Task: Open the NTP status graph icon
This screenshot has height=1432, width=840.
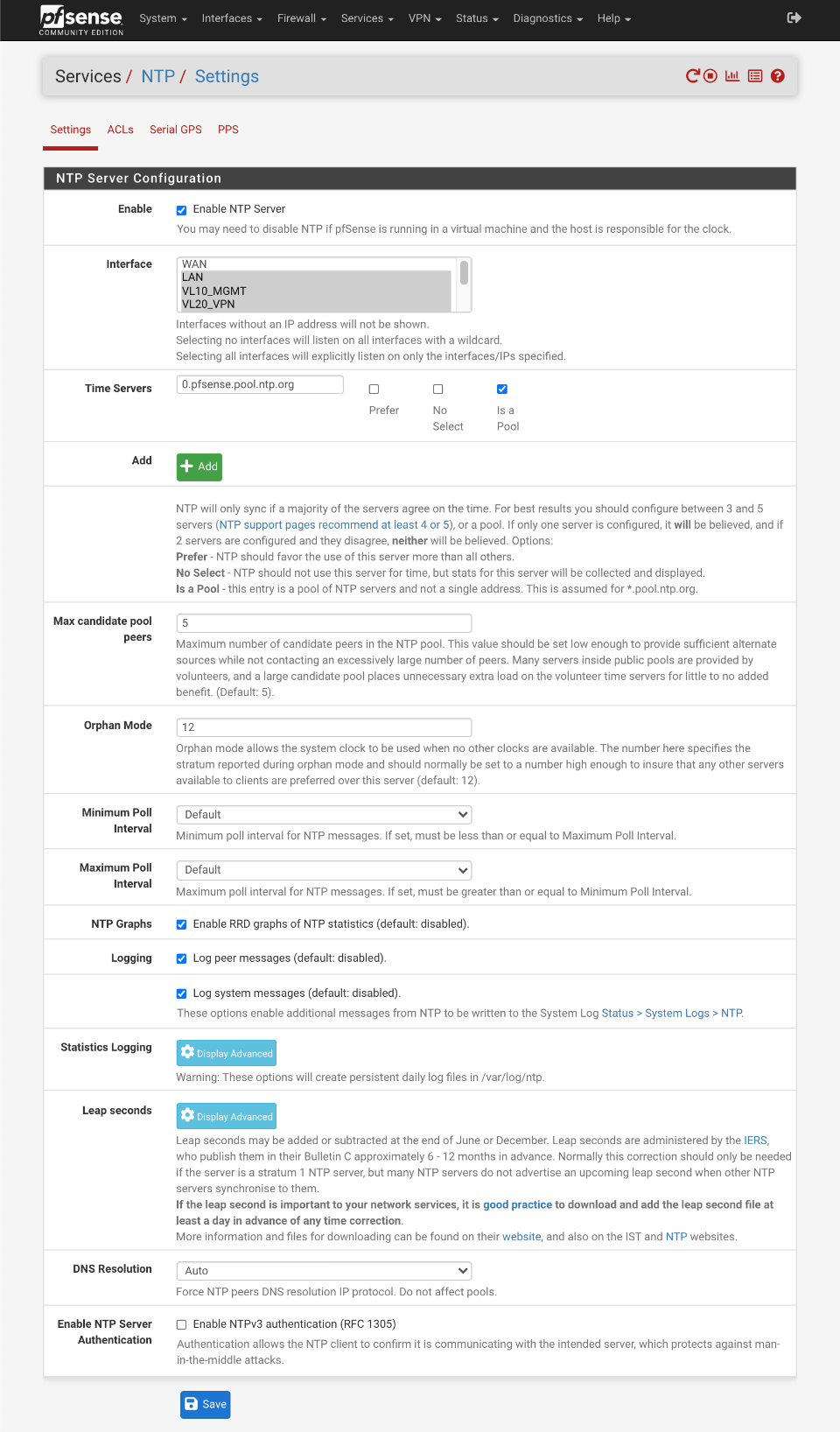Action: click(x=732, y=76)
